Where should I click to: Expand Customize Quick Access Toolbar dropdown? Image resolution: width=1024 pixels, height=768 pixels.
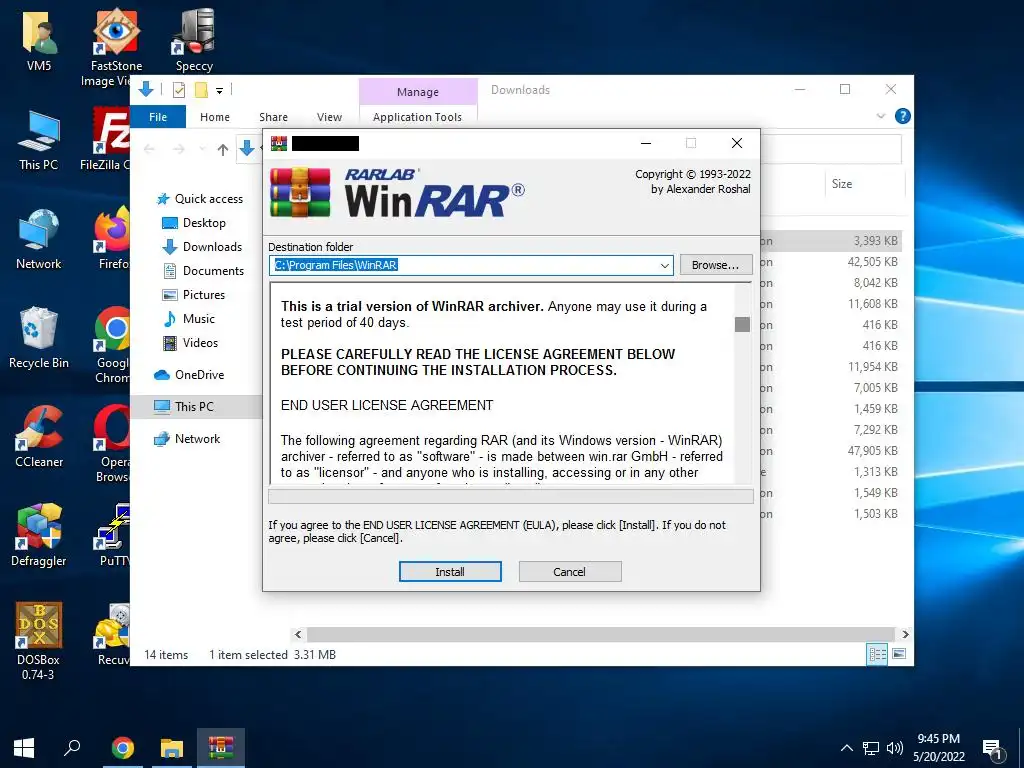219,91
